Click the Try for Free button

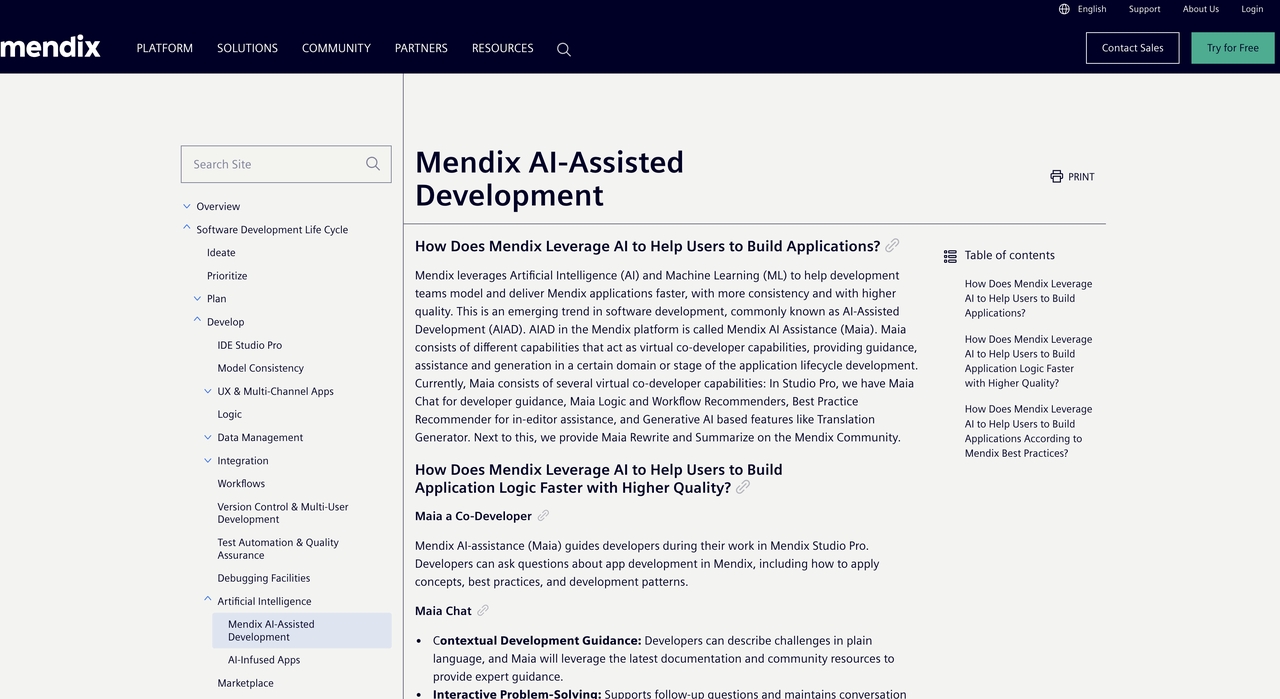pos(1233,48)
